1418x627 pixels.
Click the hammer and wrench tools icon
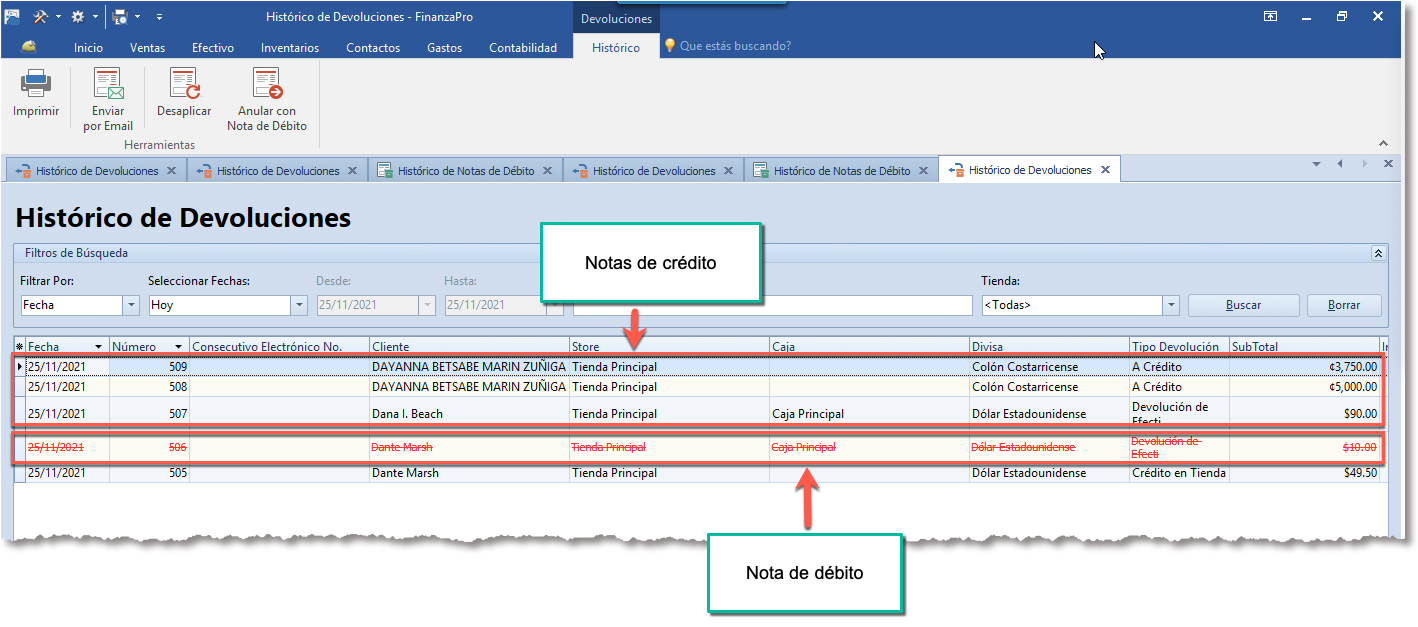41,16
